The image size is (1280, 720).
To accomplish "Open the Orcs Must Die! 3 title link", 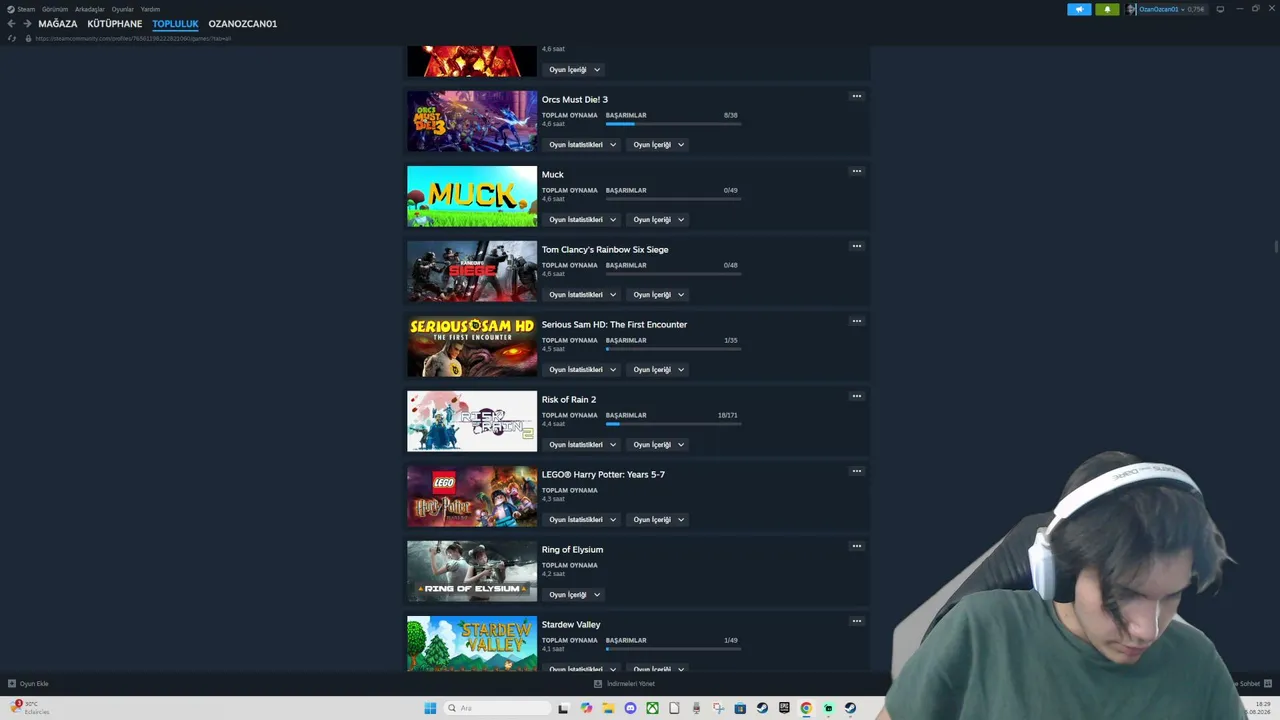I will coord(575,100).
